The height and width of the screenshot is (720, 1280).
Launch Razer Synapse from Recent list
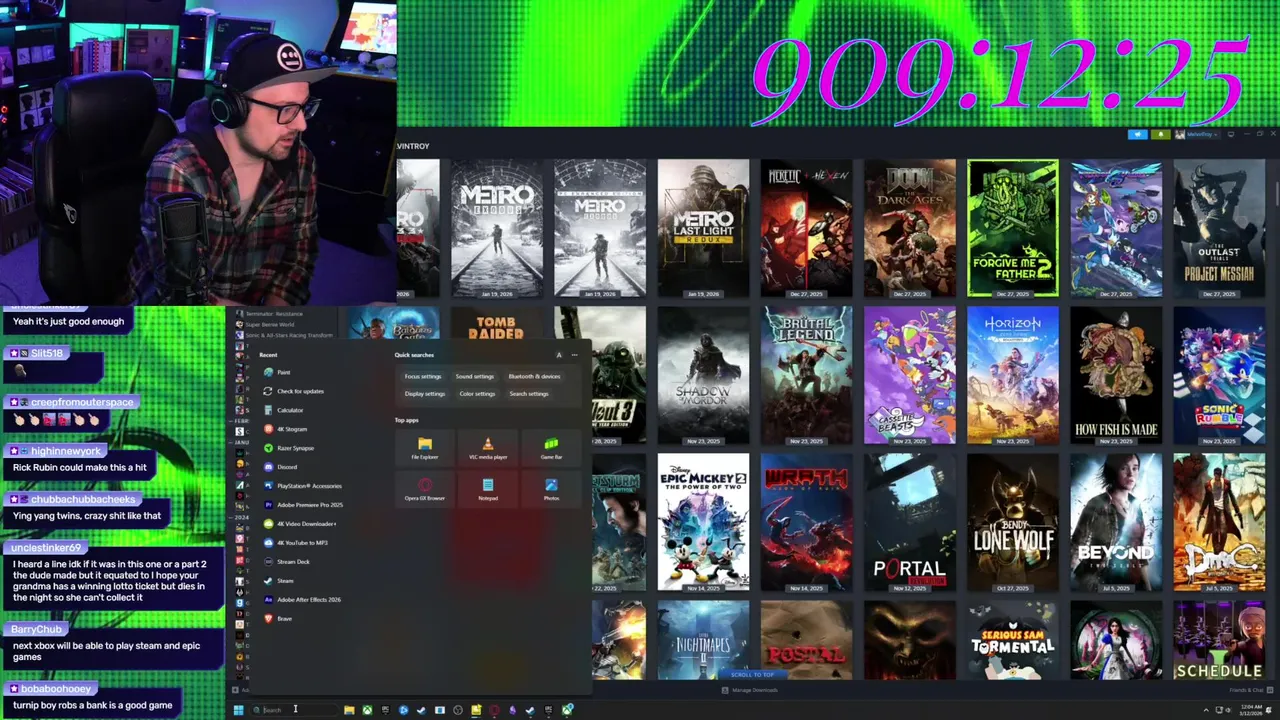[288, 448]
